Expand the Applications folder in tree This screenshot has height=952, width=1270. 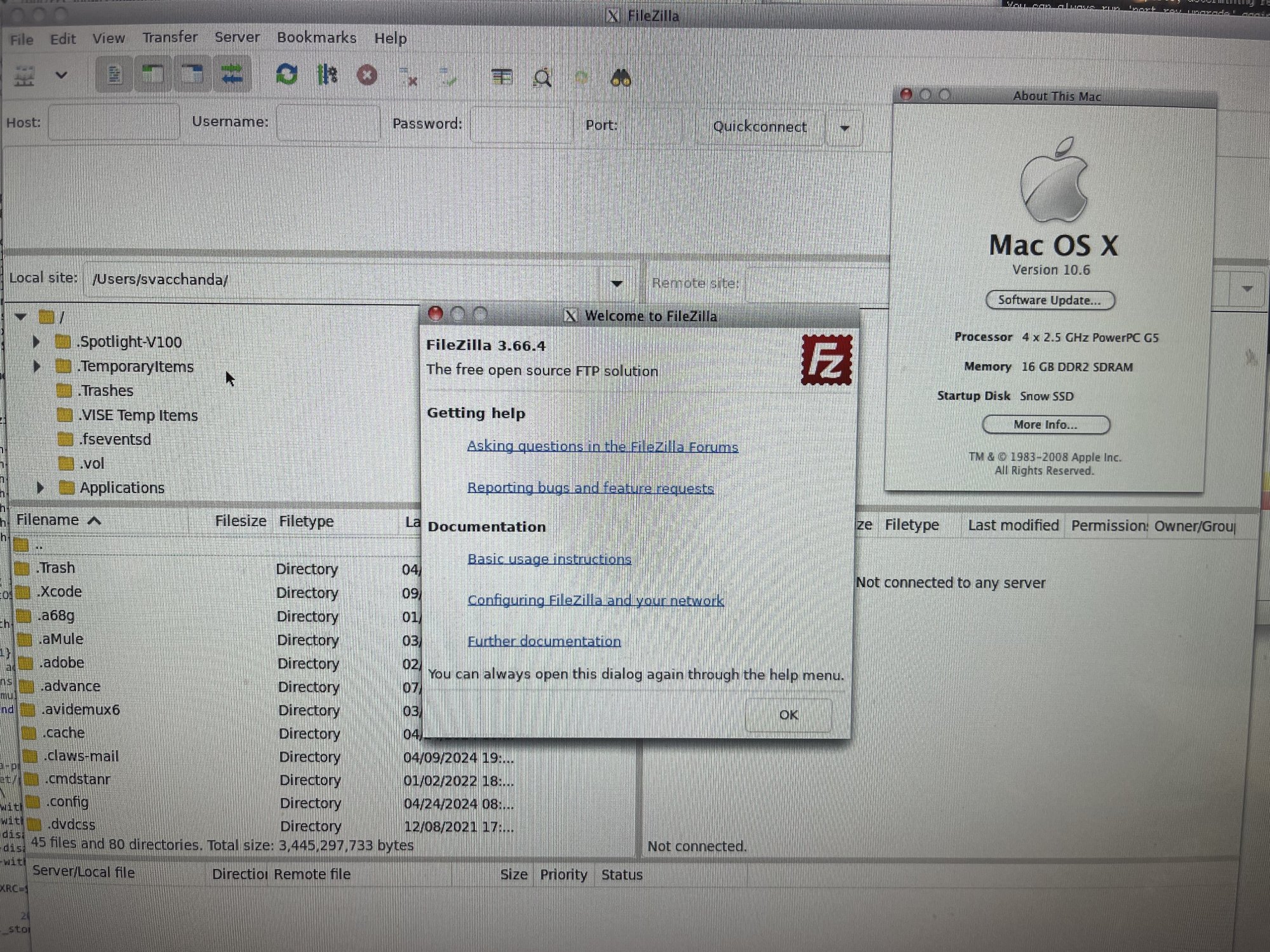tap(40, 487)
